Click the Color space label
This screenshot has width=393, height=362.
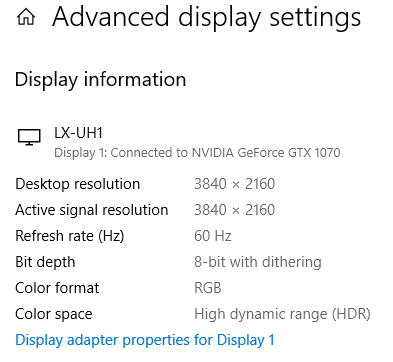coord(54,314)
